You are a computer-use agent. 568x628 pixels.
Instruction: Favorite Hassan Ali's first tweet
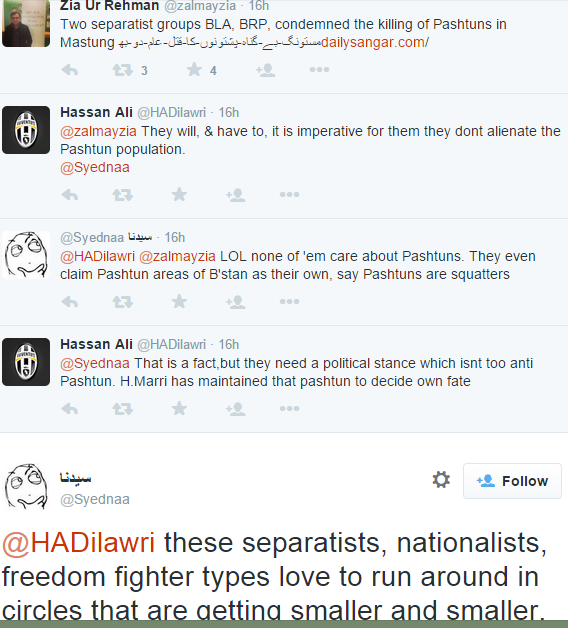coord(179,195)
